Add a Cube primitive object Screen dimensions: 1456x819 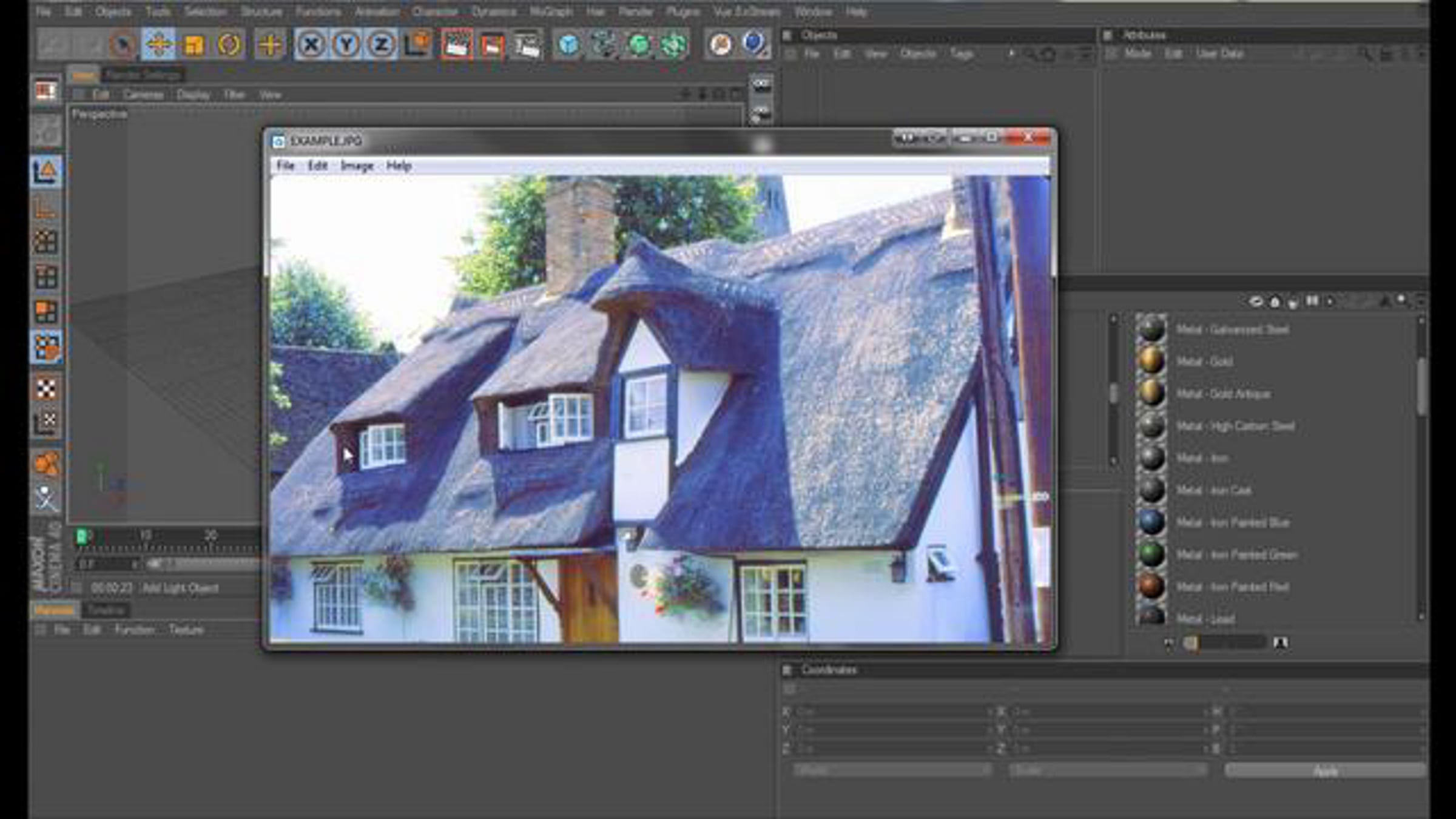pos(568,44)
